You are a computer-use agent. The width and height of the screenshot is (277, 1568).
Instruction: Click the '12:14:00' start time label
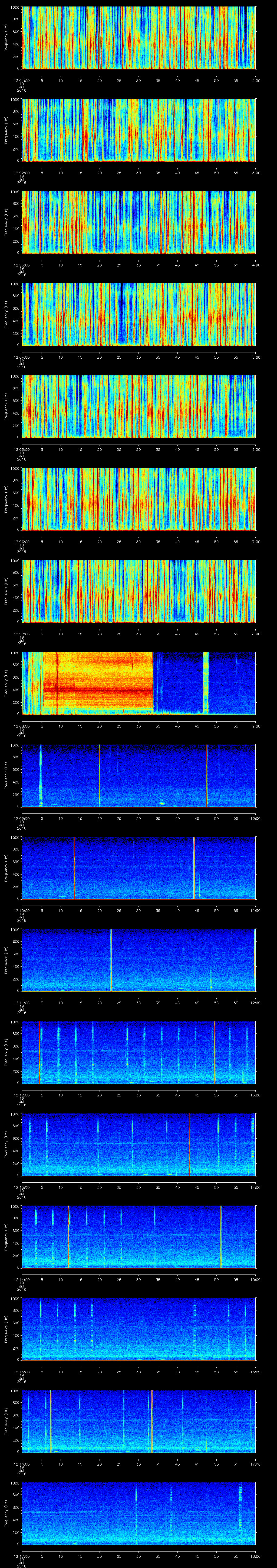pyautogui.click(x=22, y=1279)
